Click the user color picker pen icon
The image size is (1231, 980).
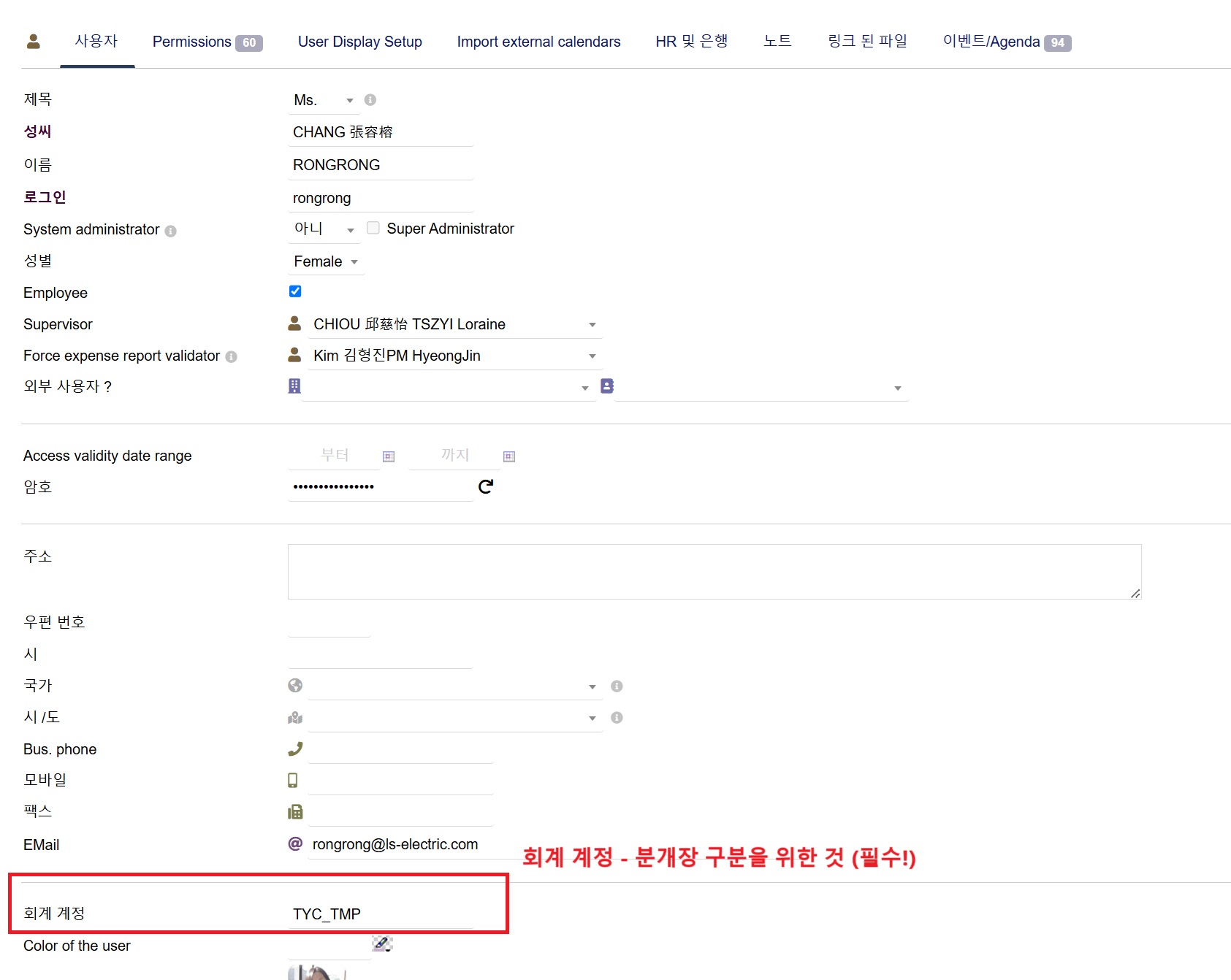(381, 943)
